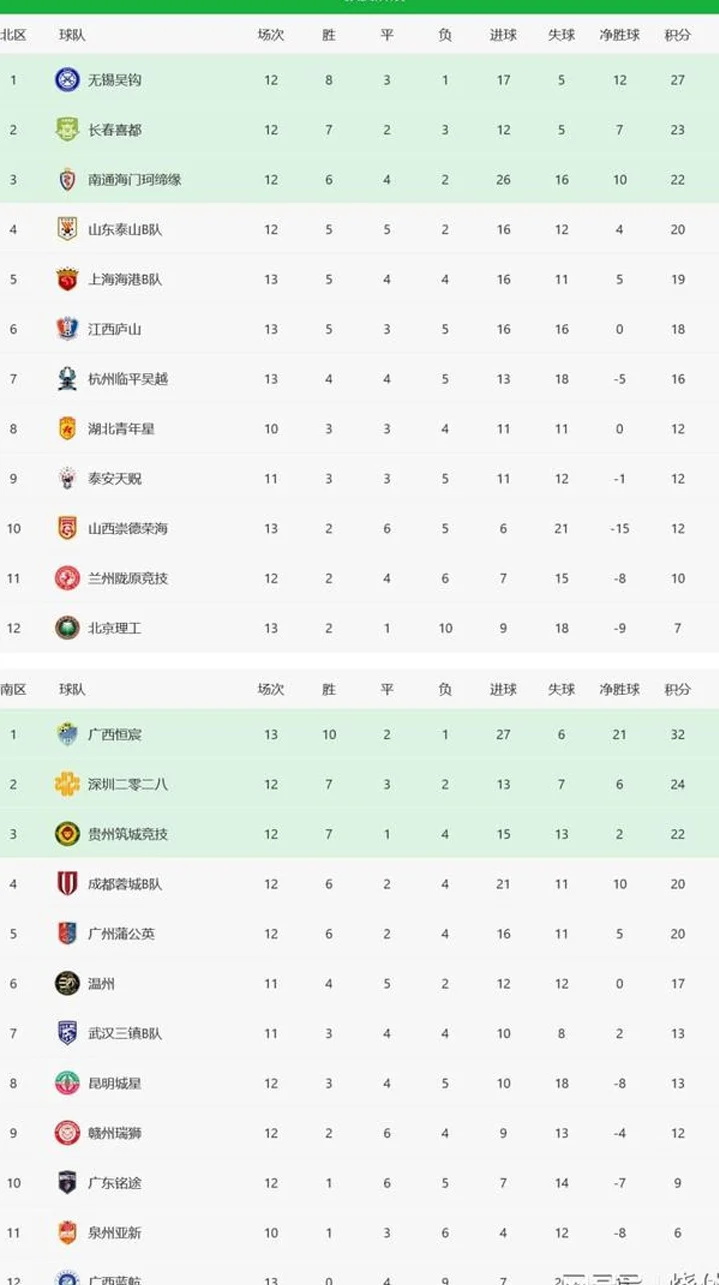Screen dimensions: 719x1285
Task: Click the 昆明城星 team badge
Action: coord(67,1083)
